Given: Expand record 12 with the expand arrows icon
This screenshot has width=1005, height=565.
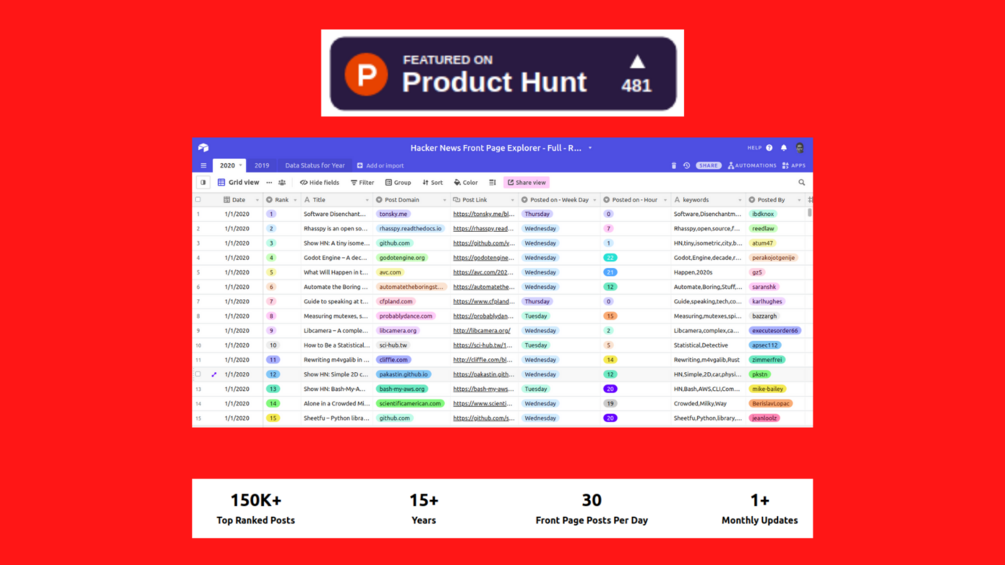Looking at the screenshot, I should click(x=214, y=374).
